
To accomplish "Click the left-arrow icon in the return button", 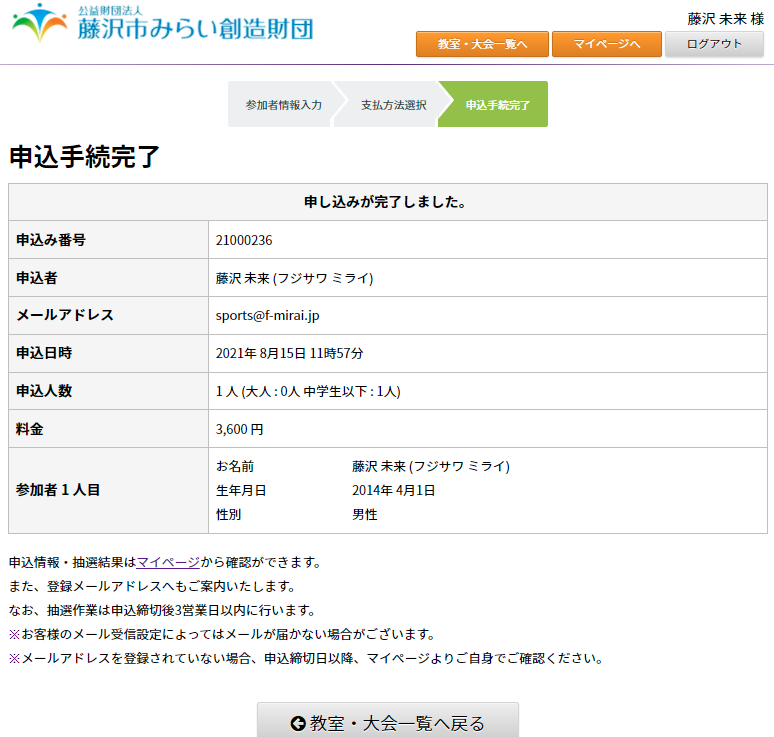I will click(x=297, y=723).
